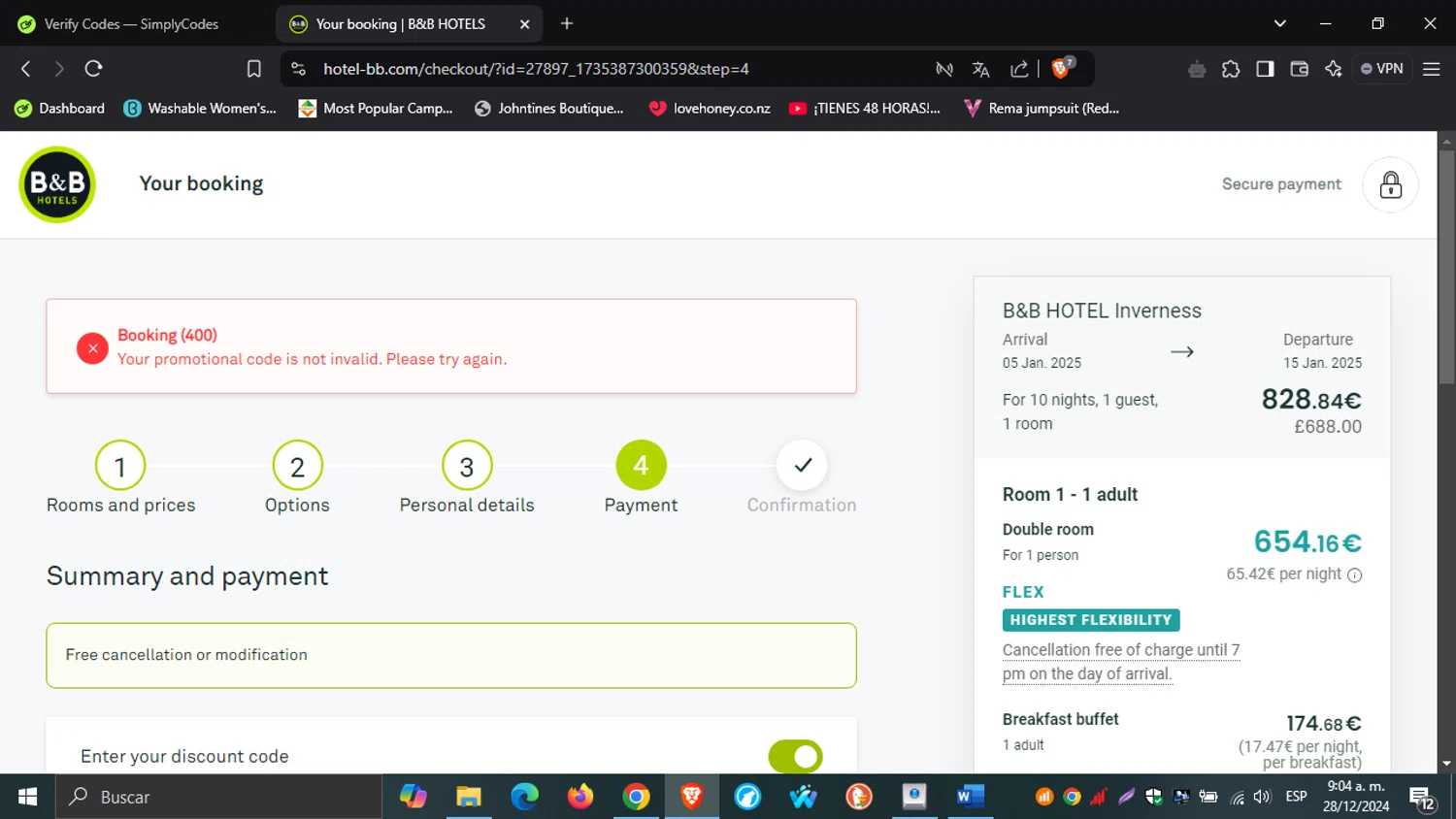Viewport: 1456px width, 819px height.
Task: Click the ESP language indicator
Action: (x=1296, y=797)
